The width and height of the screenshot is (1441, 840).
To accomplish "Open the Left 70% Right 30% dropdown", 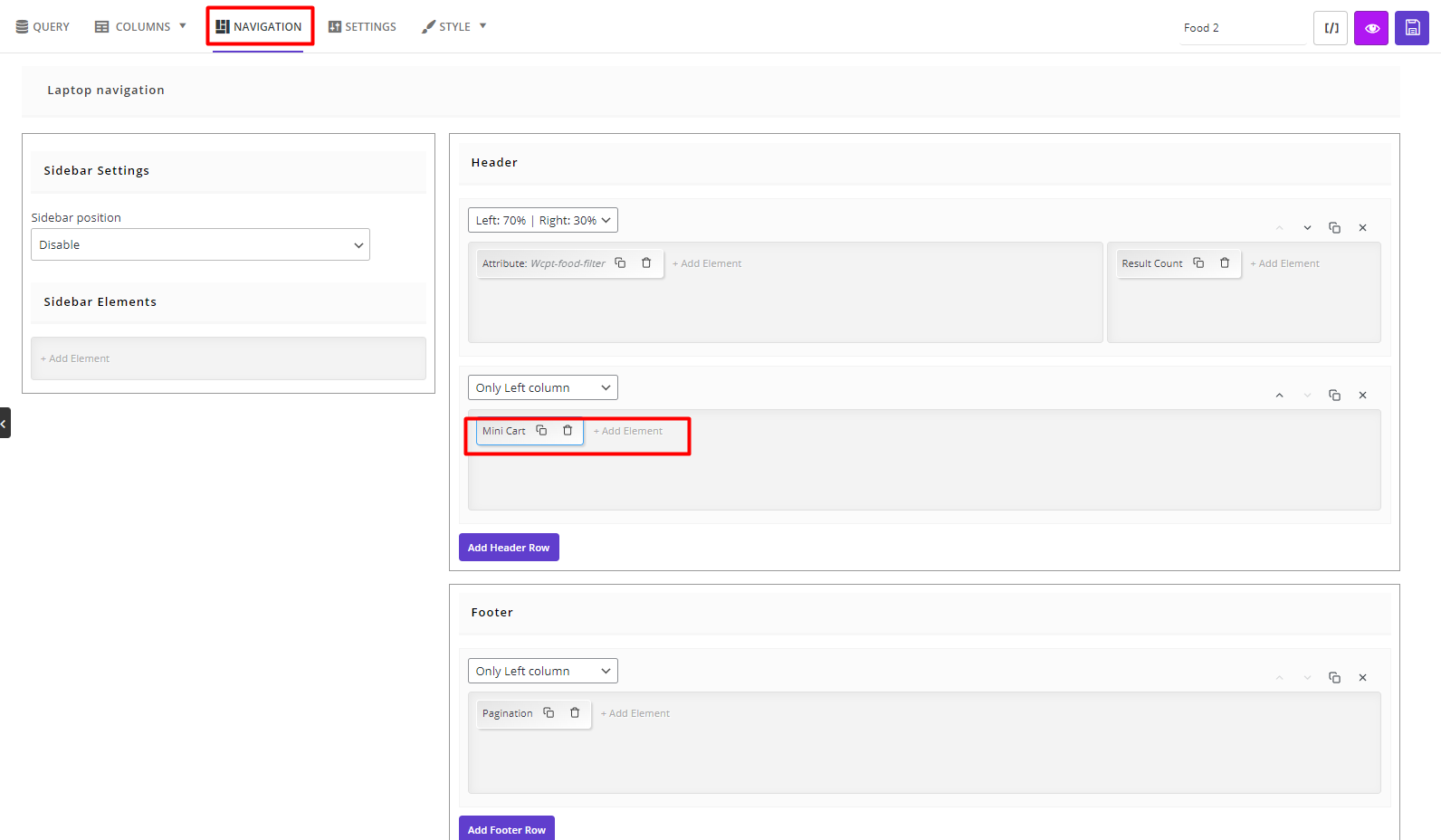I will (x=542, y=220).
